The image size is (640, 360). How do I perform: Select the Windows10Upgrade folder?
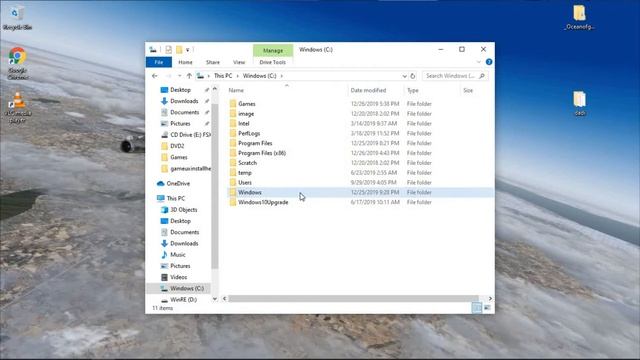click(263, 202)
